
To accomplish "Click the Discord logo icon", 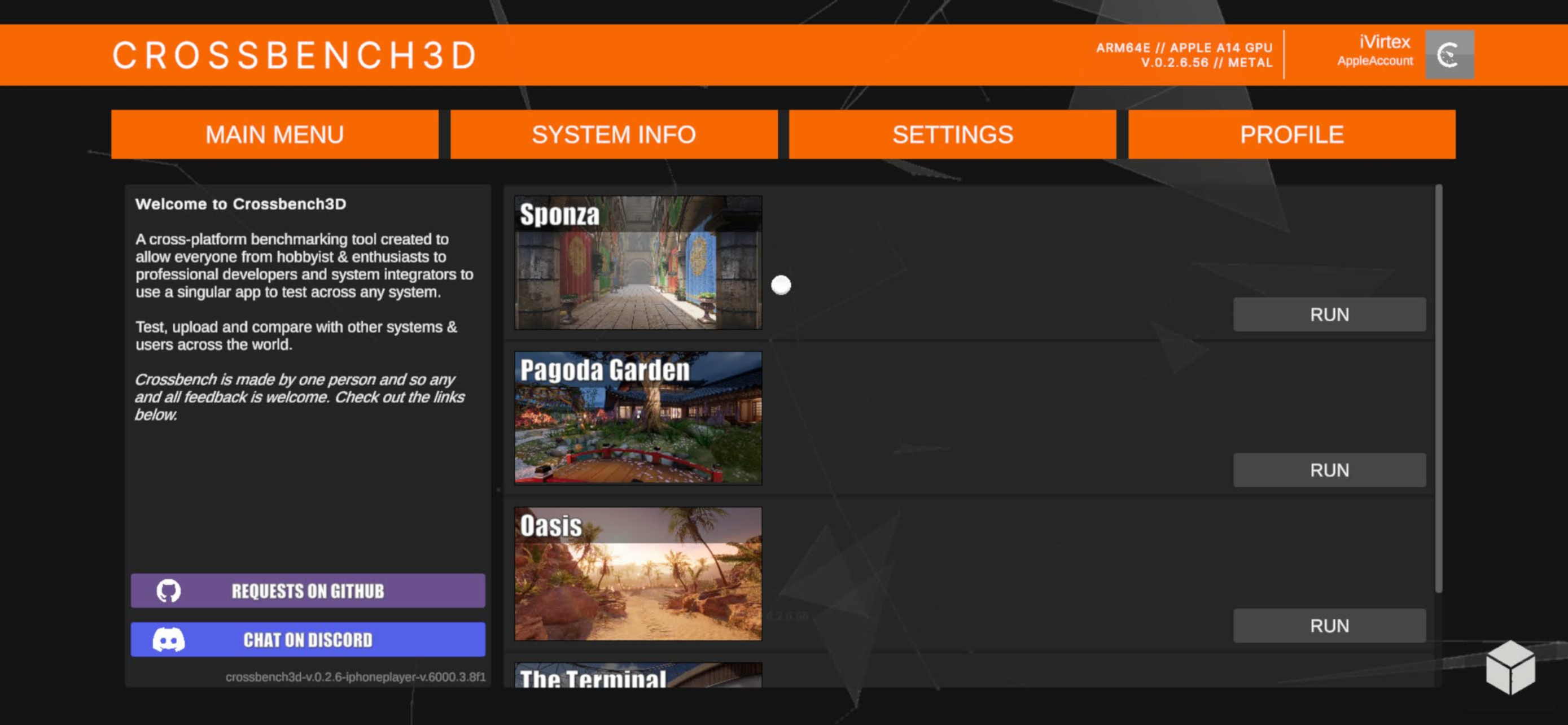I will coord(169,640).
